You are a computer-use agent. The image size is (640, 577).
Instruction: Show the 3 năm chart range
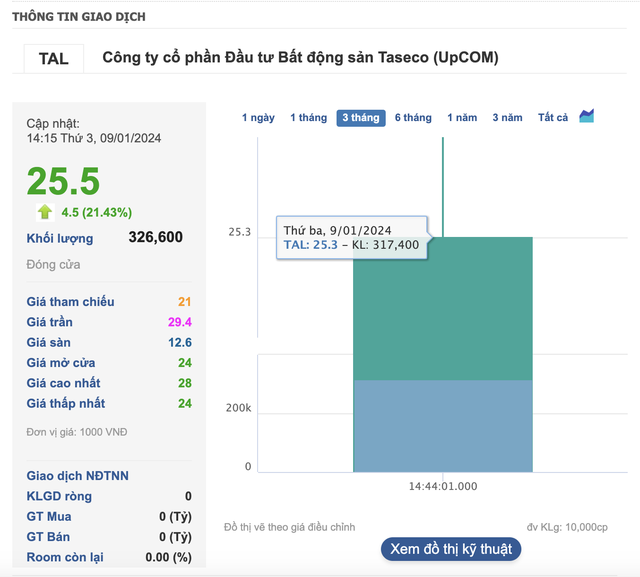pyautogui.click(x=507, y=118)
